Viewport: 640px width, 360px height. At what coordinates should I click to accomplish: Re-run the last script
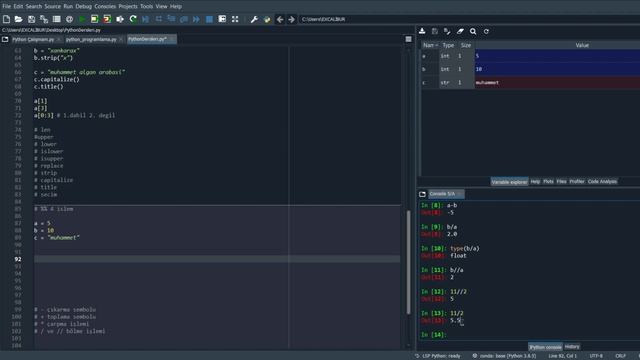[x=133, y=19]
